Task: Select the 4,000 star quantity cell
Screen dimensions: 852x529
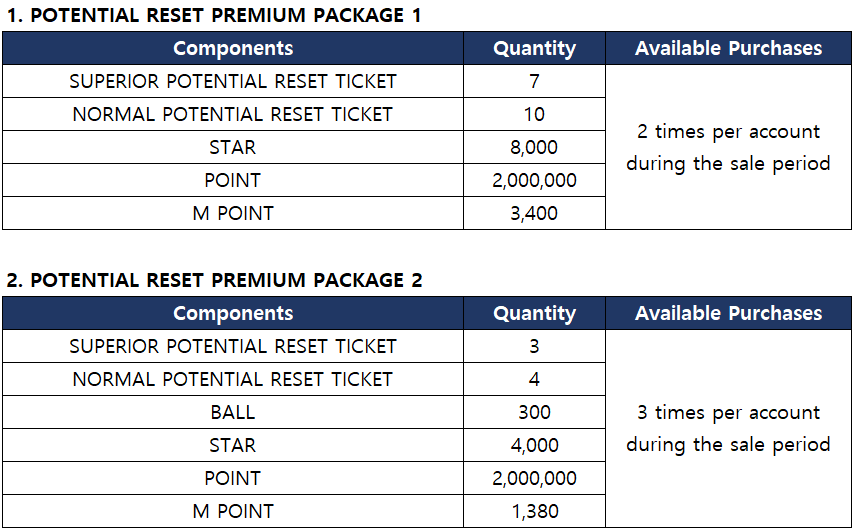Action: (534, 445)
